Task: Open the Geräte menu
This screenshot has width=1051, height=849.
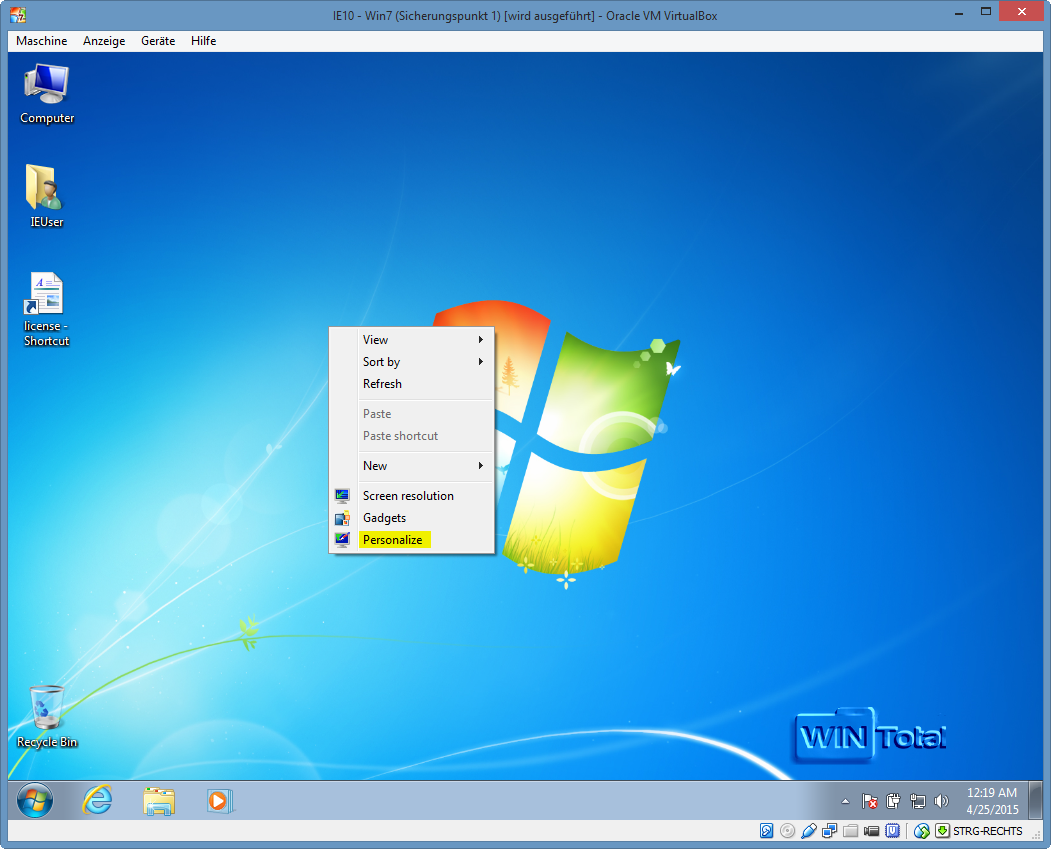Action: pos(158,41)
